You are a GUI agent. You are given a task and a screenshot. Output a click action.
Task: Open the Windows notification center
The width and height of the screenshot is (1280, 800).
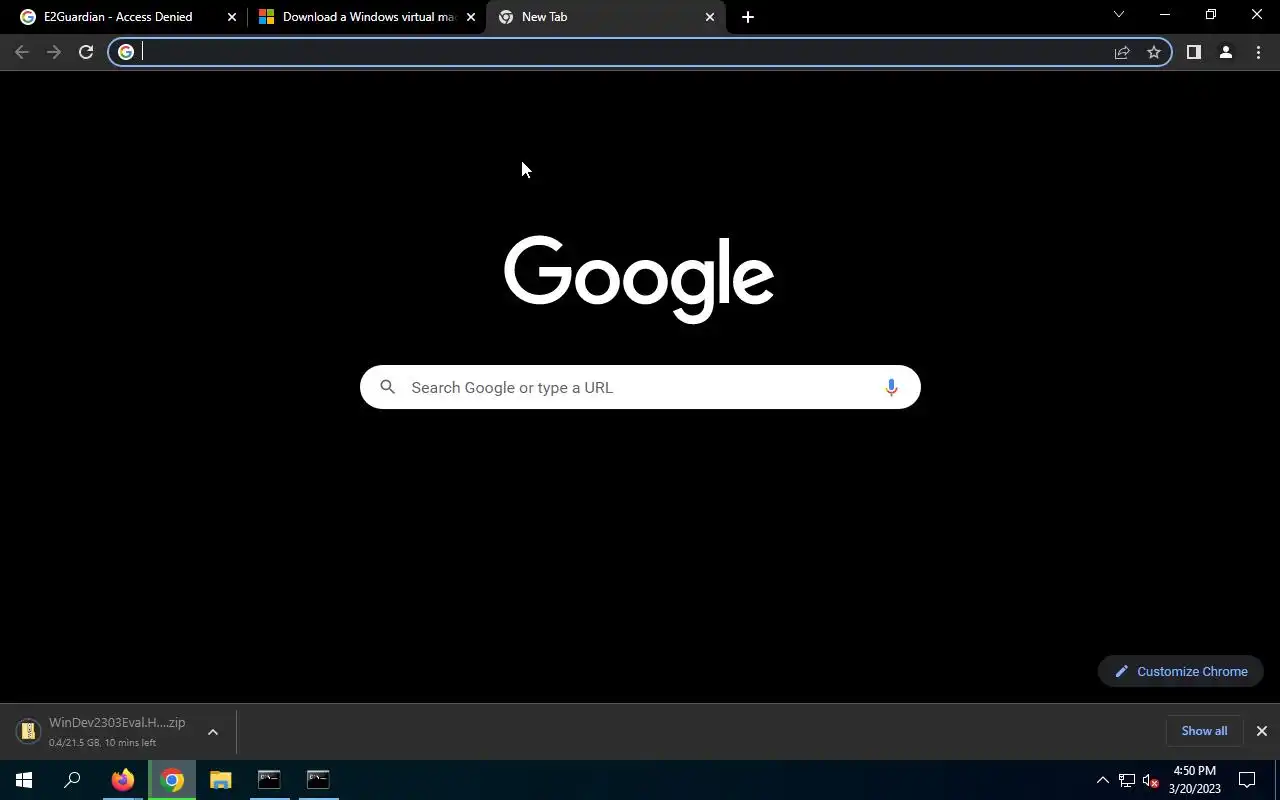click(x=1247, y=780)
